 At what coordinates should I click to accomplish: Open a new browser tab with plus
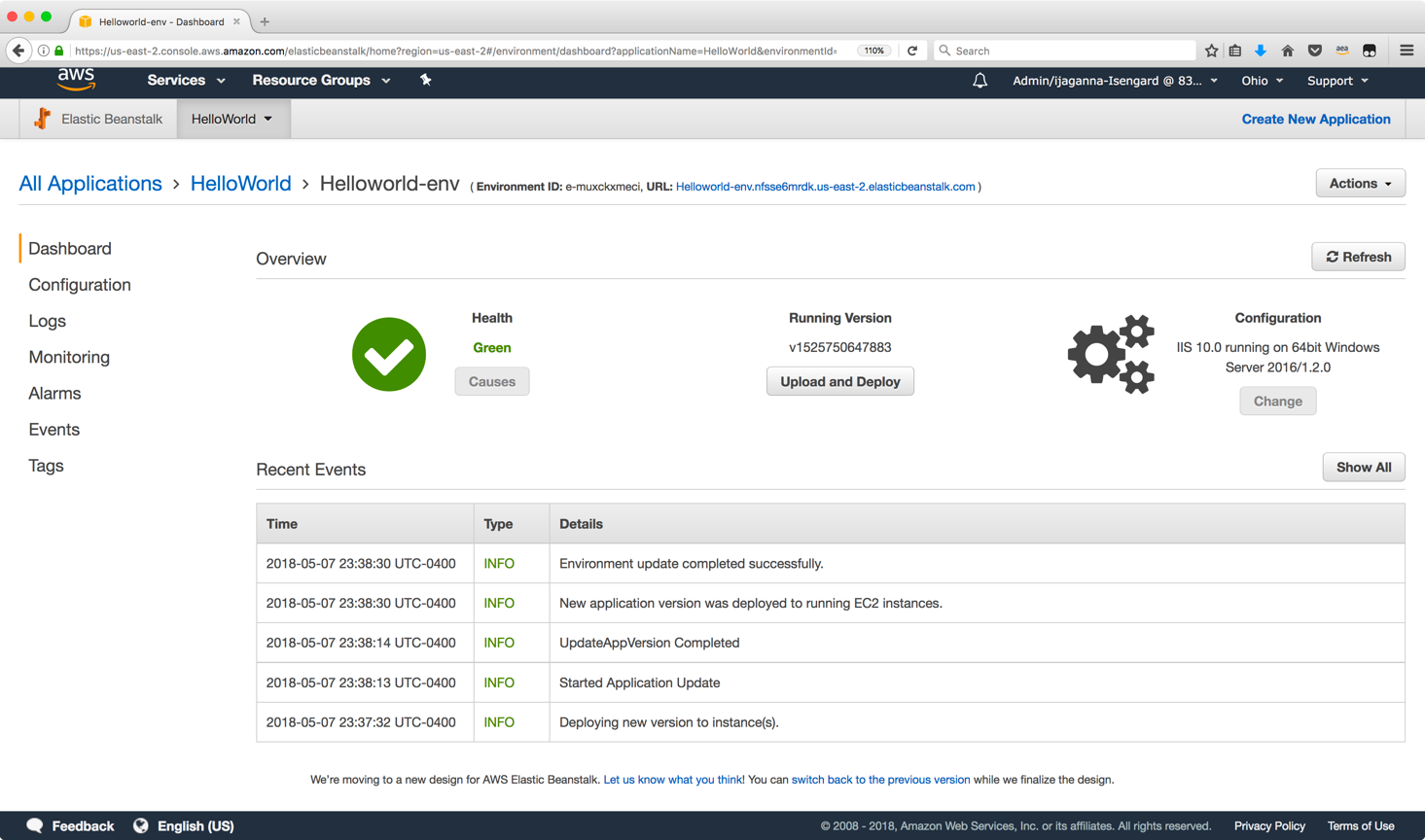(265, 21)
